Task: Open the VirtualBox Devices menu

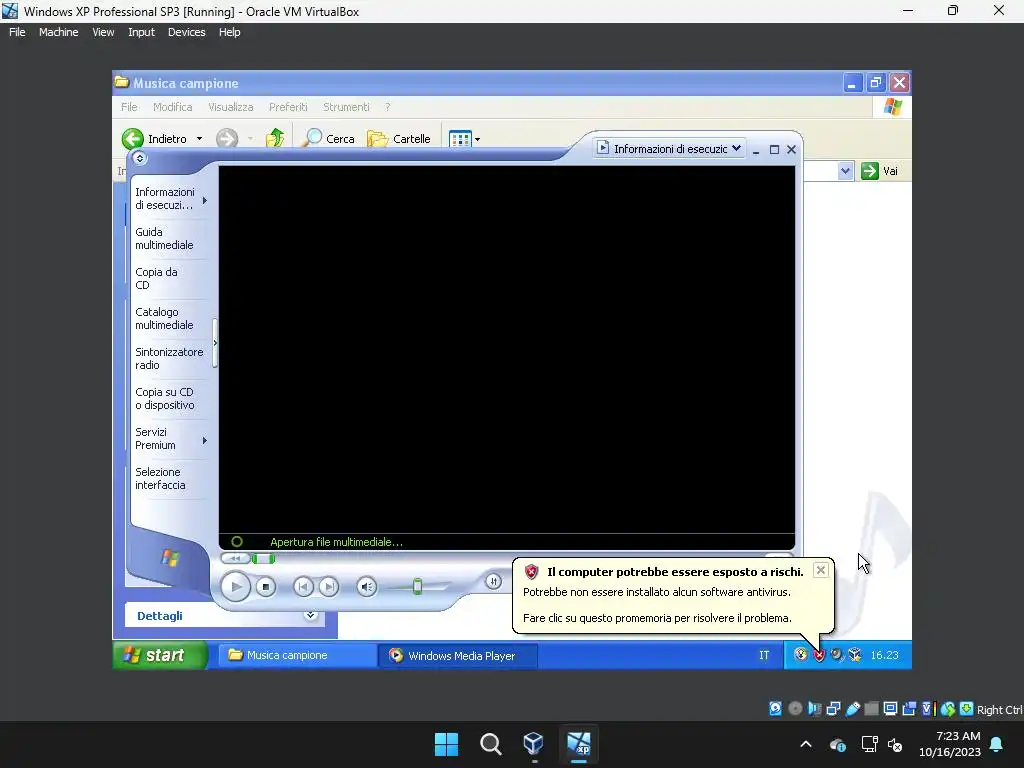Action: click(186, 32)
